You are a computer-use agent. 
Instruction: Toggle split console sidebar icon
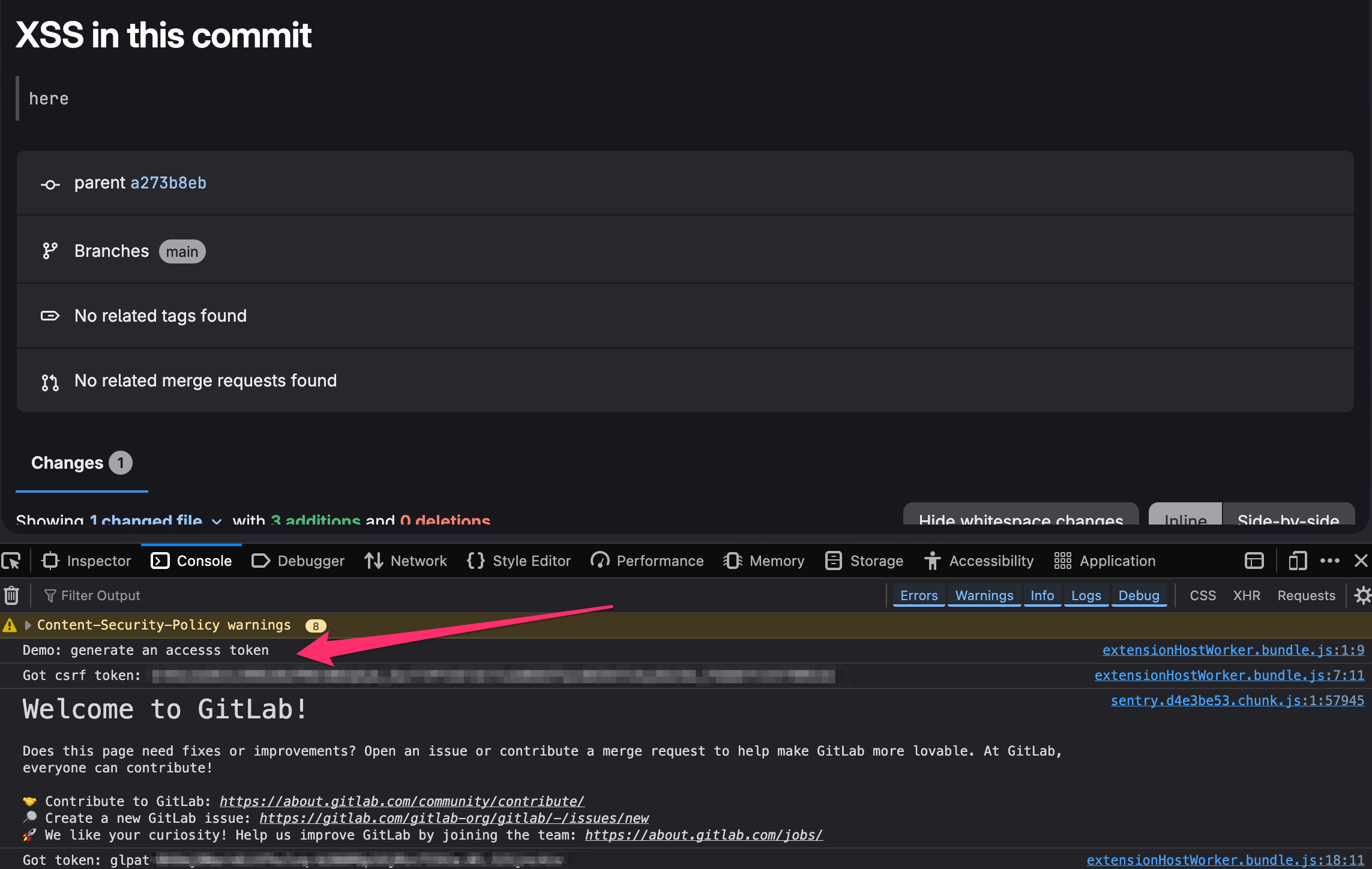click(x=1254, y=561)
